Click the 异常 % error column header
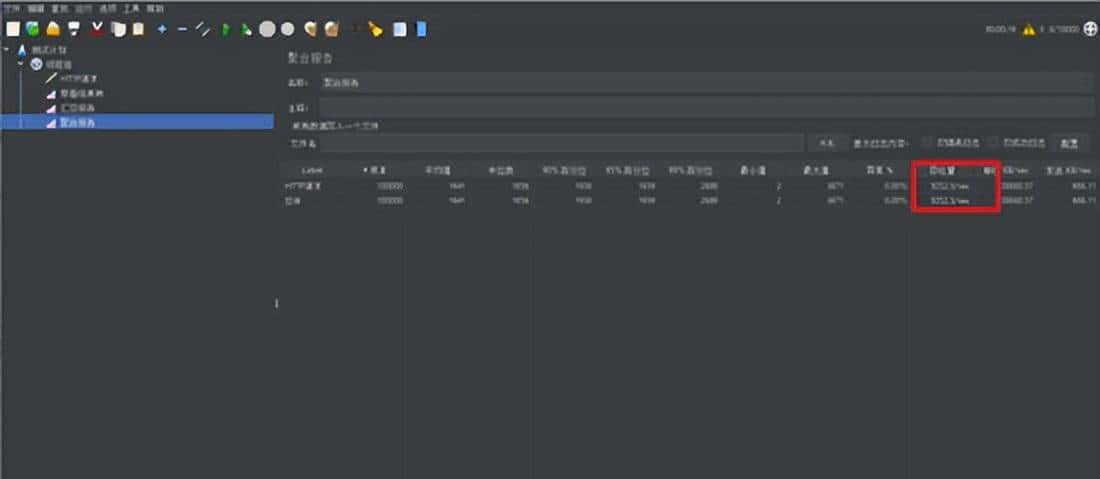1100x479 pixels. (x=878, y=170)
